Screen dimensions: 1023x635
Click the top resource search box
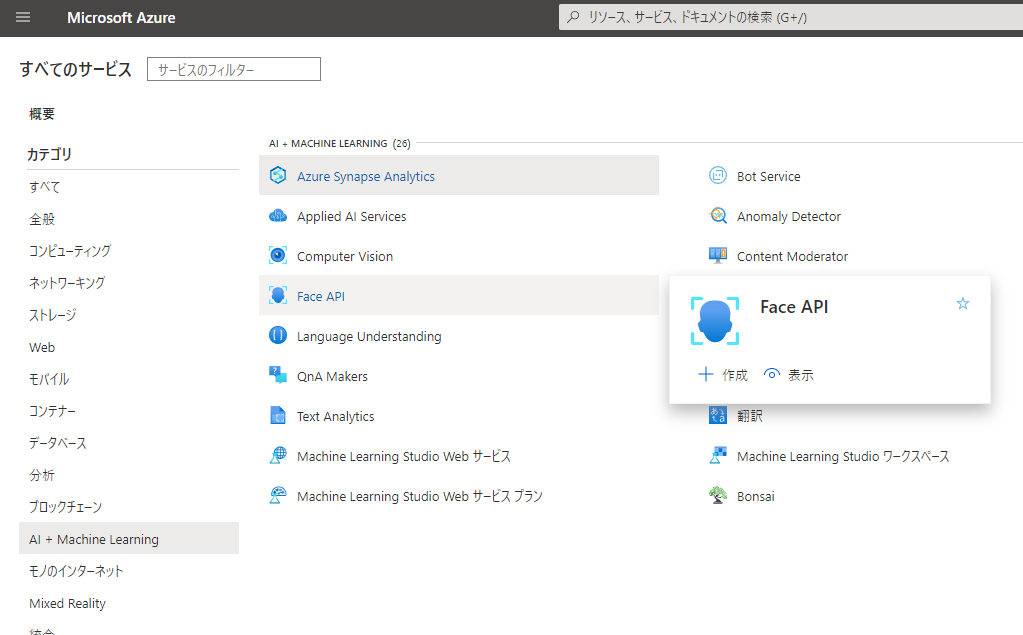tap(791, 17)
